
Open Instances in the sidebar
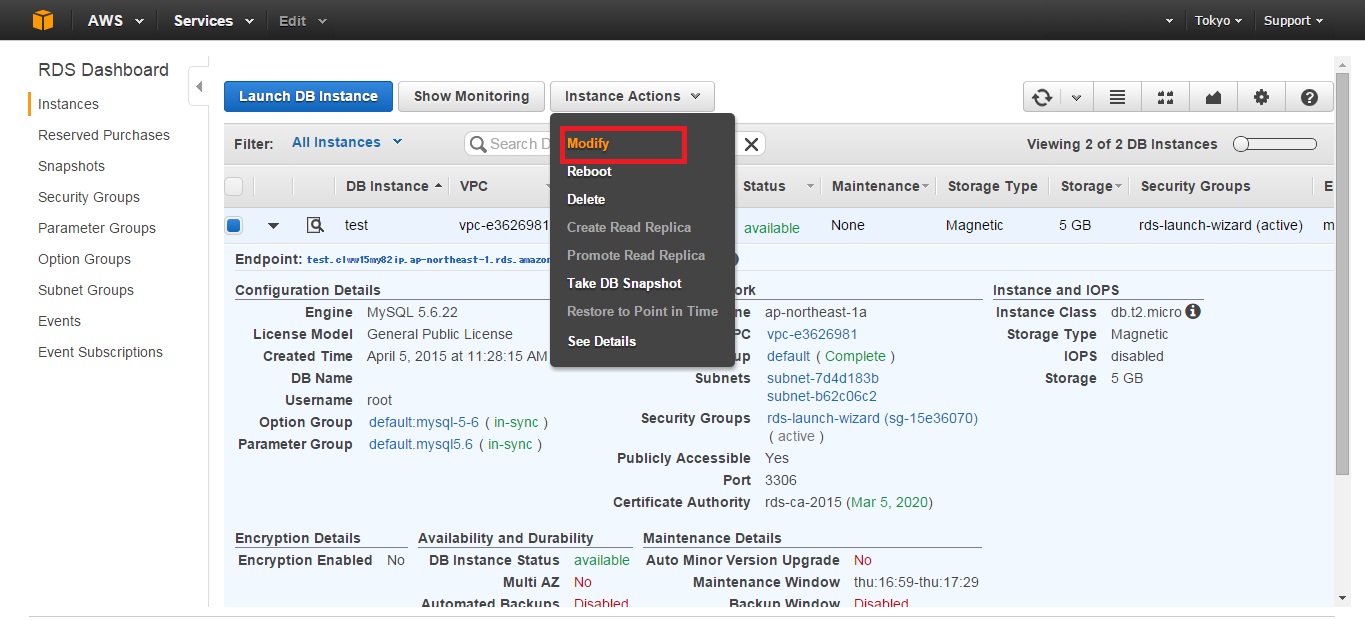click(68, 104)
